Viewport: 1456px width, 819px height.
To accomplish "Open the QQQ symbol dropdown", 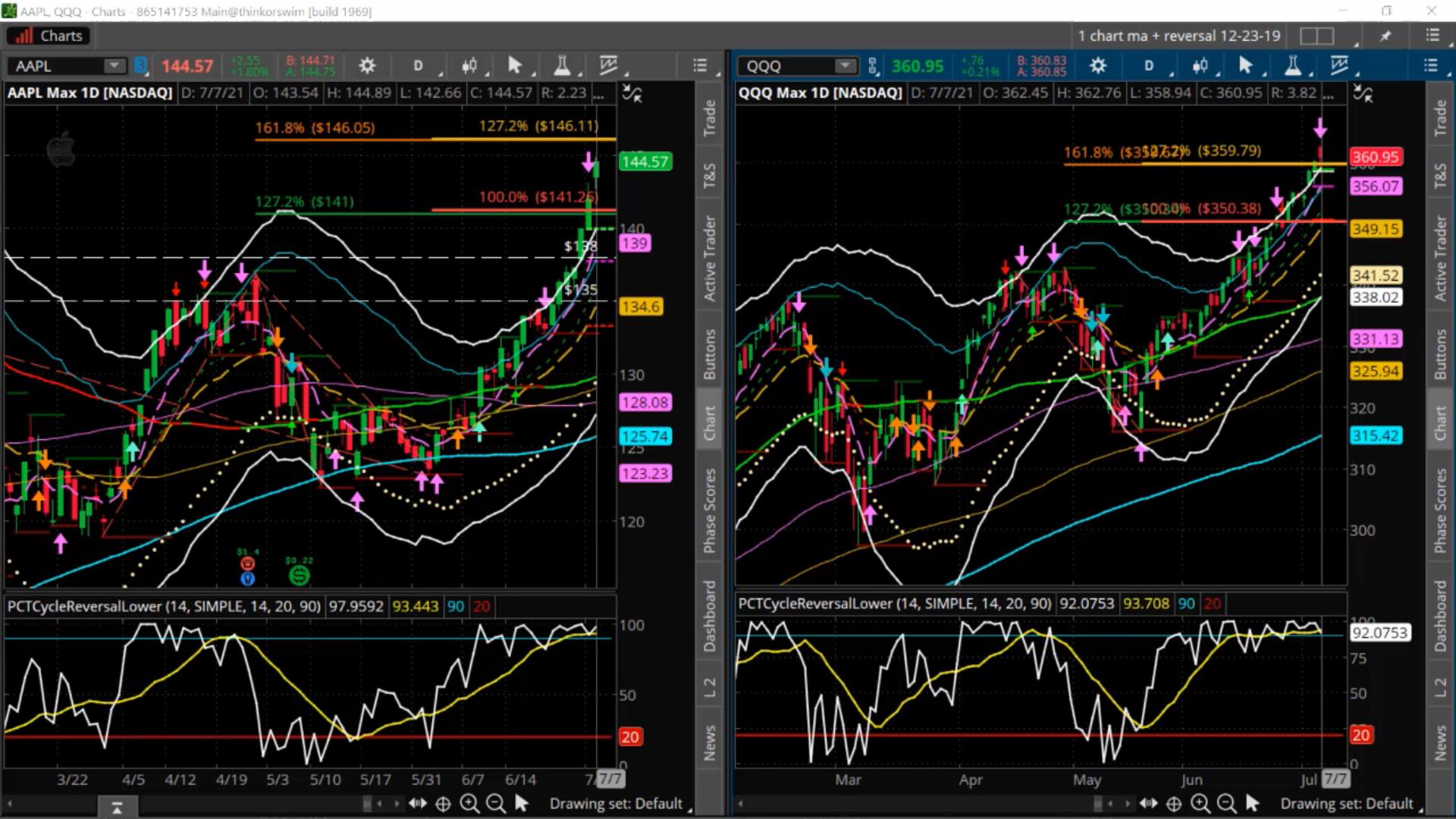I will (845, 66).
